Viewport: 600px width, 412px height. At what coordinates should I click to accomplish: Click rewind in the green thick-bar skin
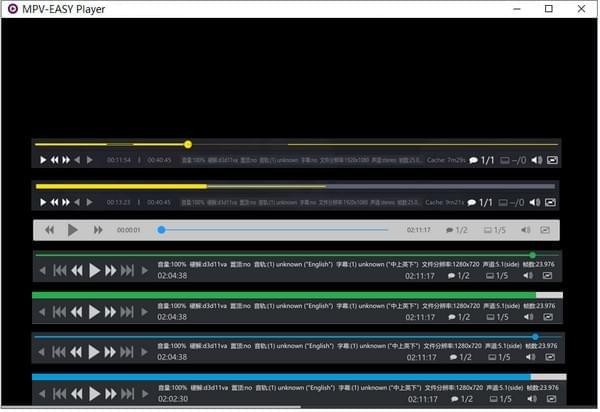point(77,313)
